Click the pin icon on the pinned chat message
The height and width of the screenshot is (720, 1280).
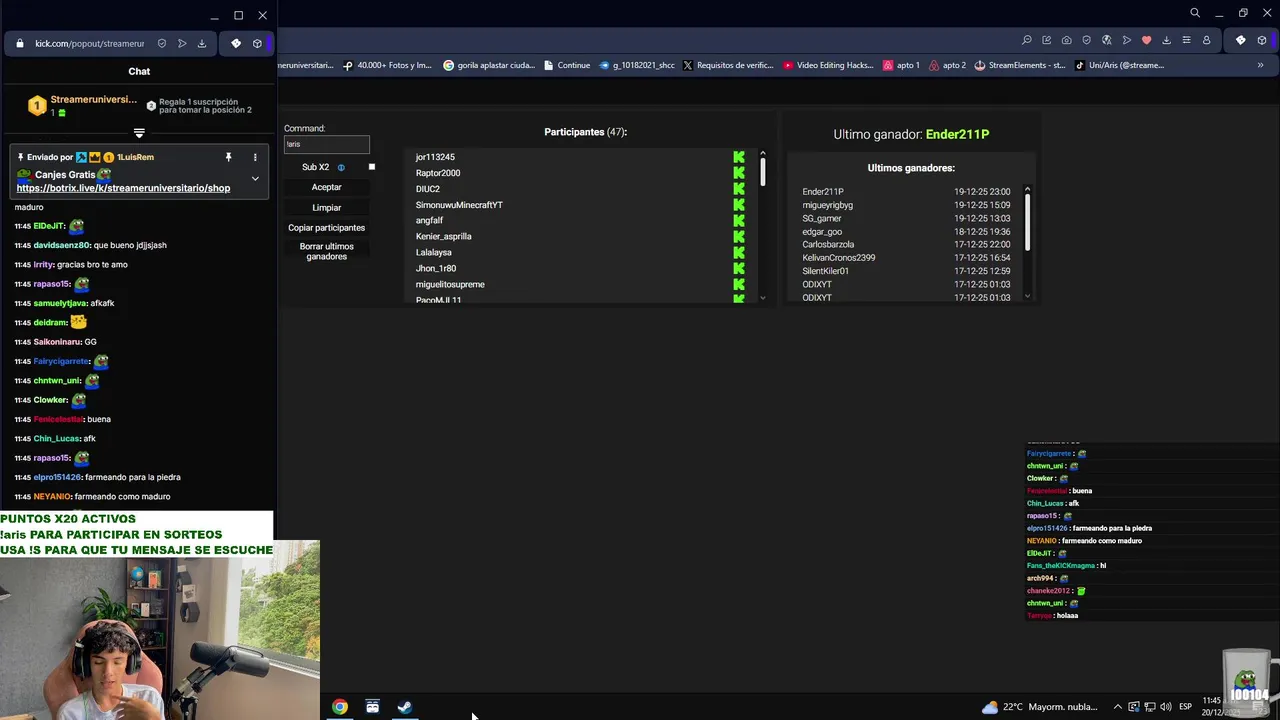coord(228,157)
